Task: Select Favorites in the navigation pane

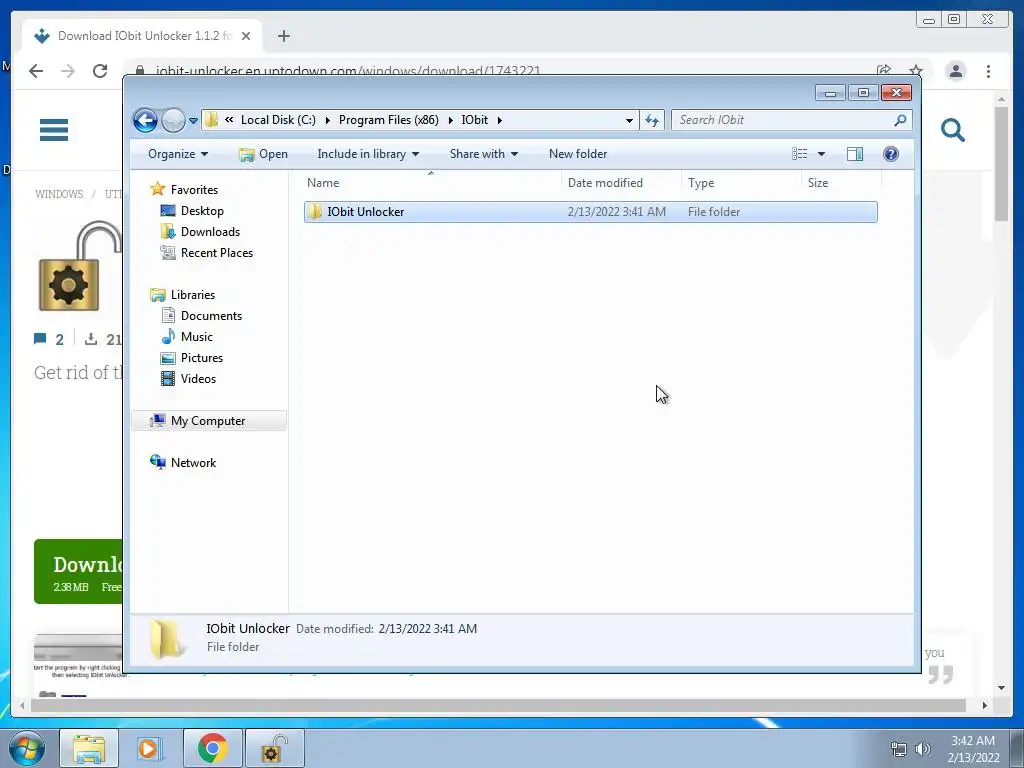Action: (x=194, y=190)
